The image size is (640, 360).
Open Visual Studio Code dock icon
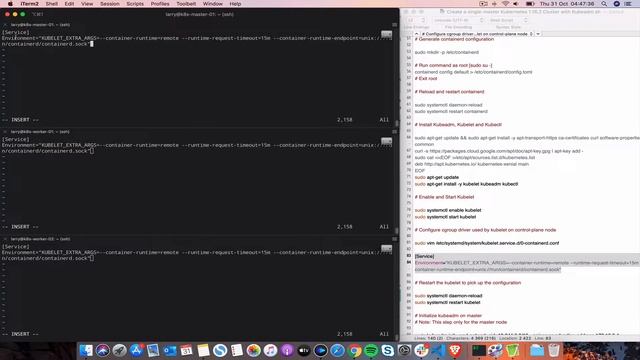pos(438,350)
